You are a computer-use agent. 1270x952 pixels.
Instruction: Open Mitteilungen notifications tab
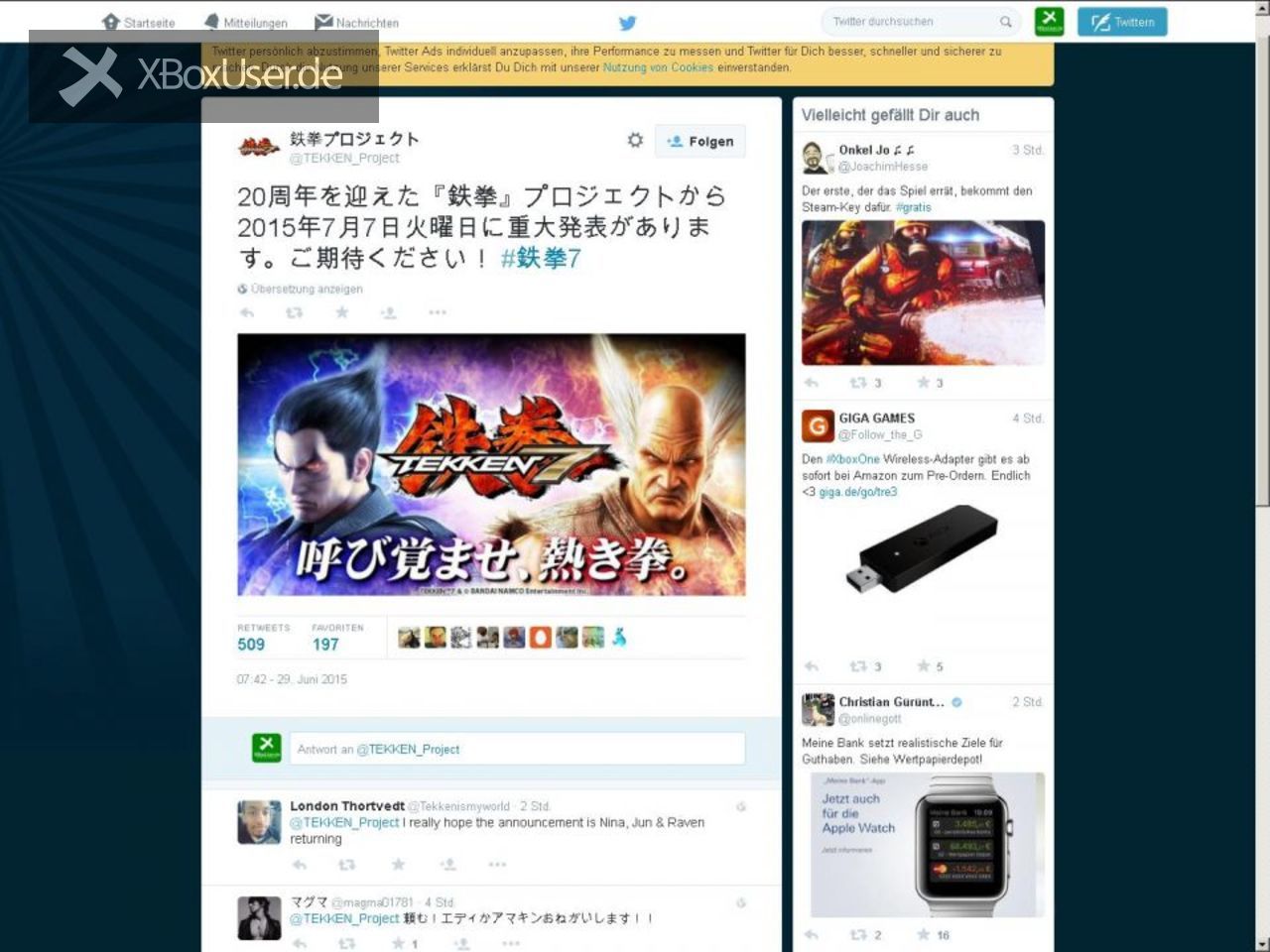(246, 22)
